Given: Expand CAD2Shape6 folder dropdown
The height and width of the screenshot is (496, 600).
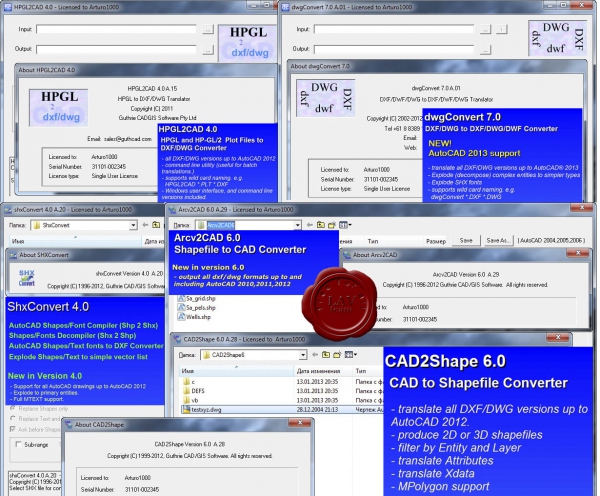Looking at the screenshot, I should coord(303,355).
